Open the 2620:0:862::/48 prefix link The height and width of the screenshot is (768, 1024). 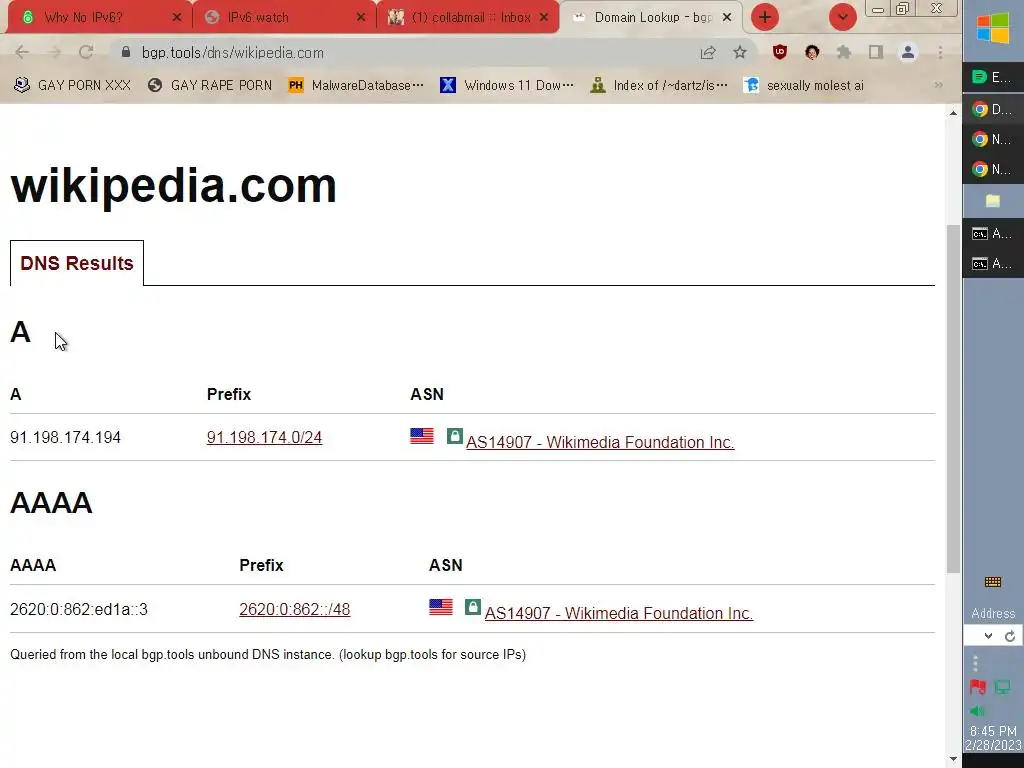295,609
